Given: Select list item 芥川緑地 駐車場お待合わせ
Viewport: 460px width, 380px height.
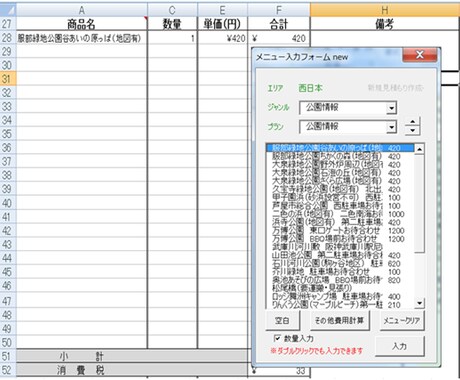Looking at the screenshot, I should [x=340, y=272].
